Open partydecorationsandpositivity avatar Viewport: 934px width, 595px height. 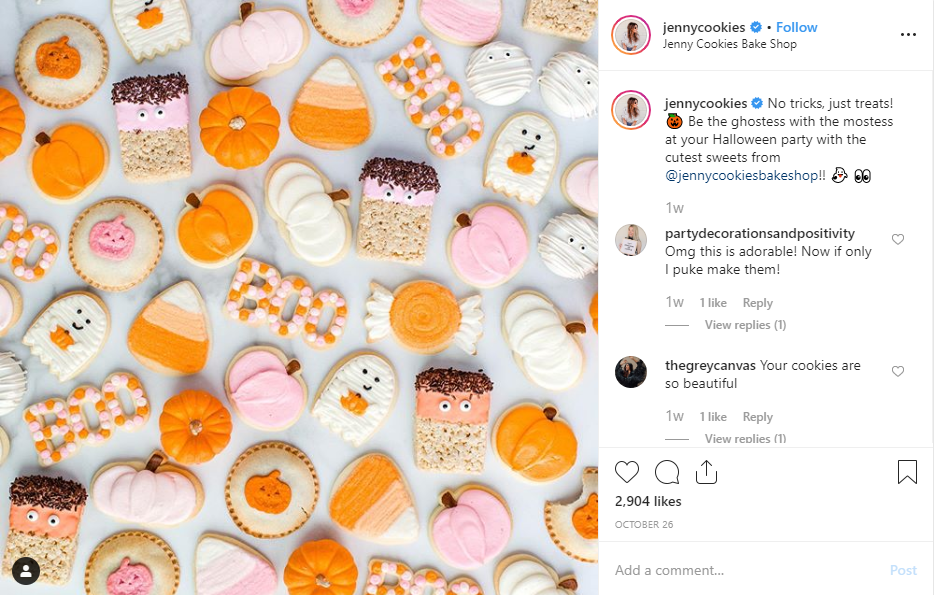point(632,240)
